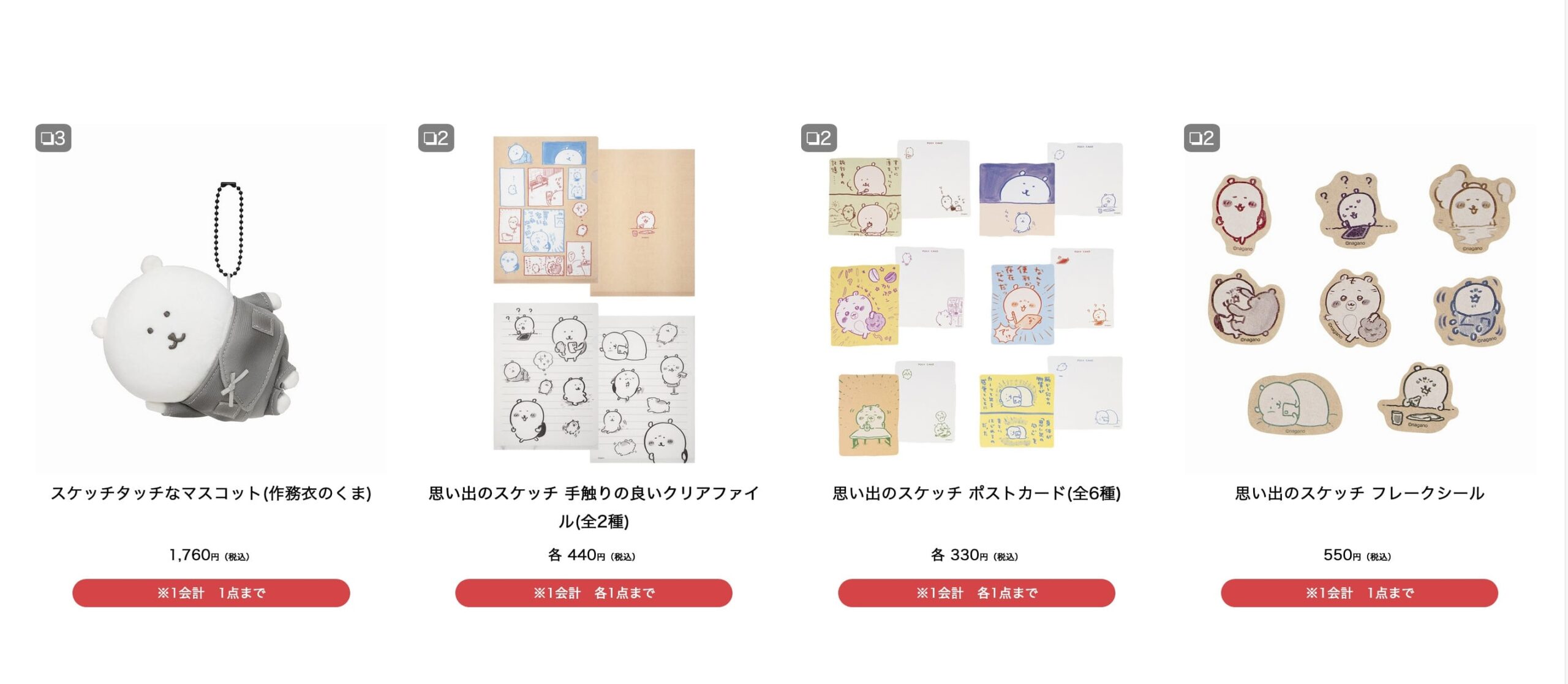Click the 2-image badge on the postcard item

click(x=819, y=138)
